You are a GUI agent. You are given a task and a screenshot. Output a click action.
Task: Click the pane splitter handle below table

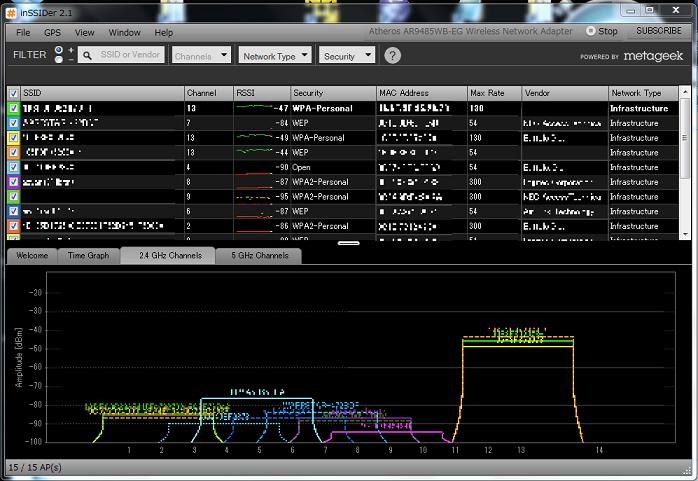pos(349,243)
